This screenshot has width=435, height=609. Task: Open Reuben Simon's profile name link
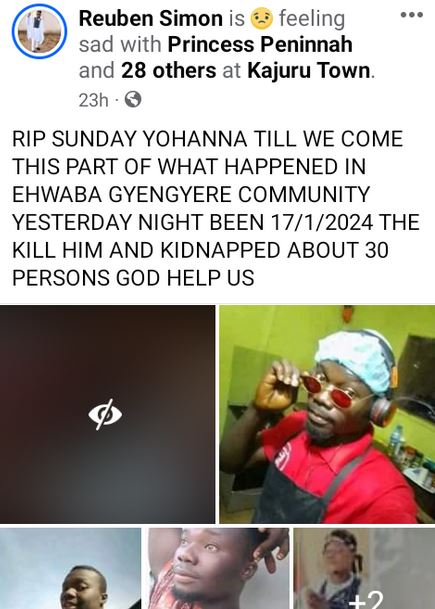[151, 19]
